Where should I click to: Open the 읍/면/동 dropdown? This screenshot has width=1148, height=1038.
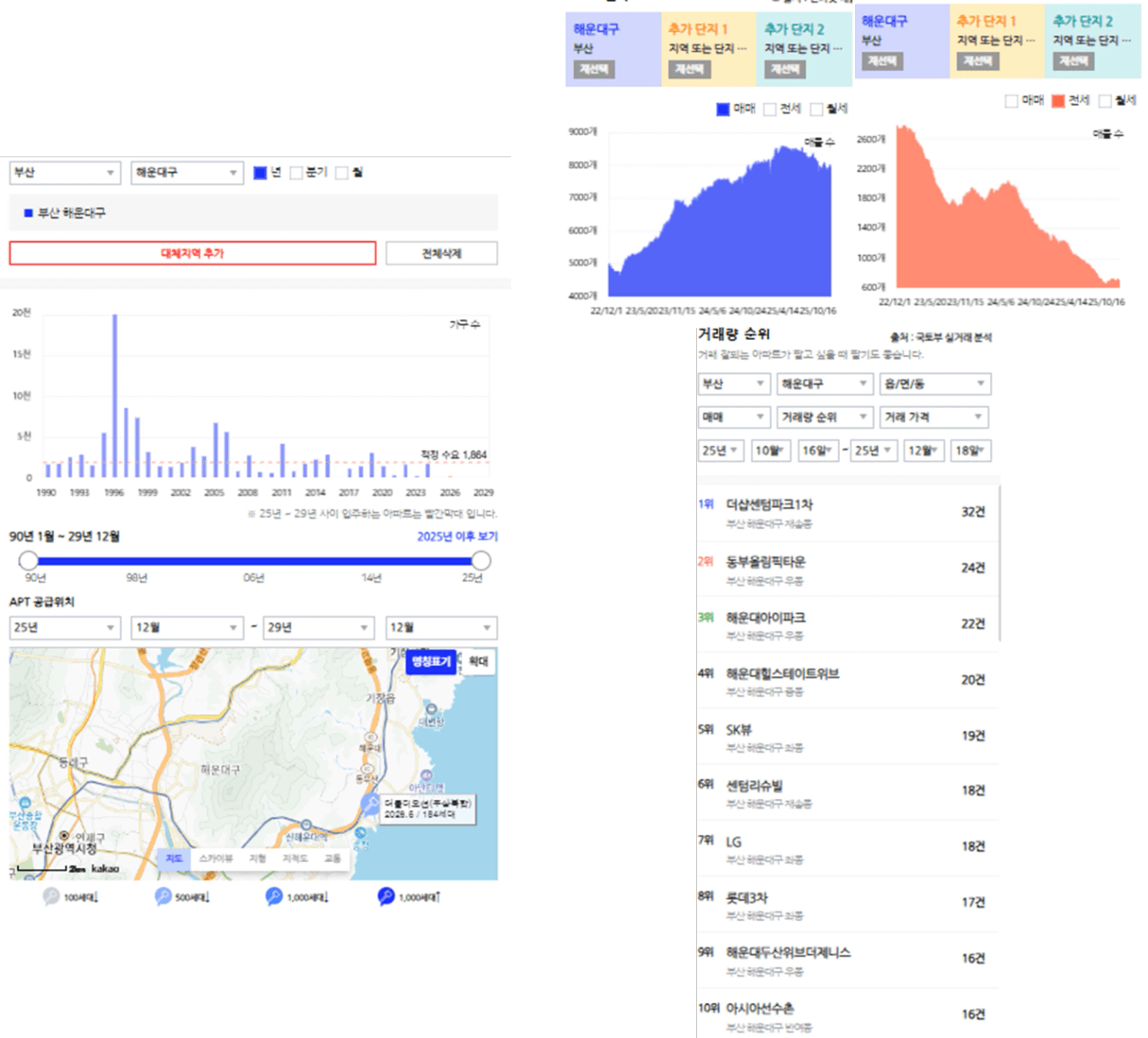click(x=935, y=384)
